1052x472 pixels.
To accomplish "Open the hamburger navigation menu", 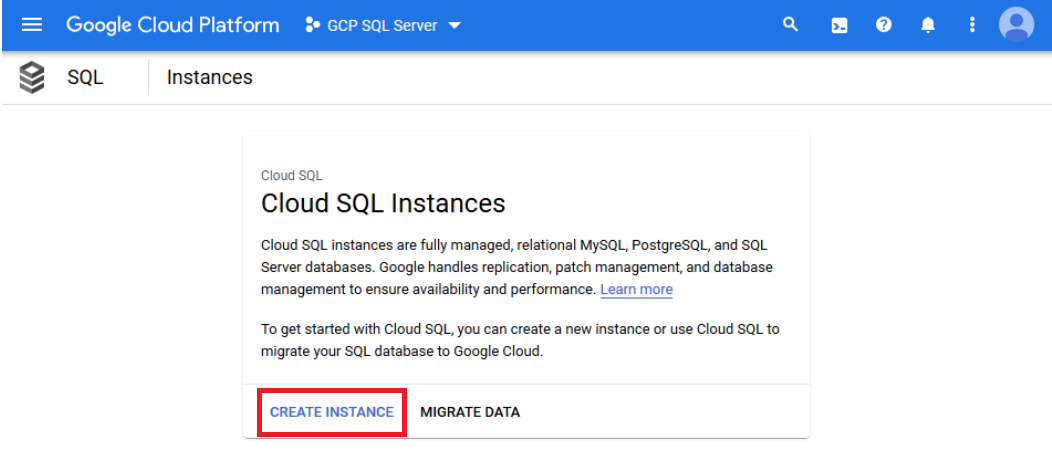I will [32, 25].
